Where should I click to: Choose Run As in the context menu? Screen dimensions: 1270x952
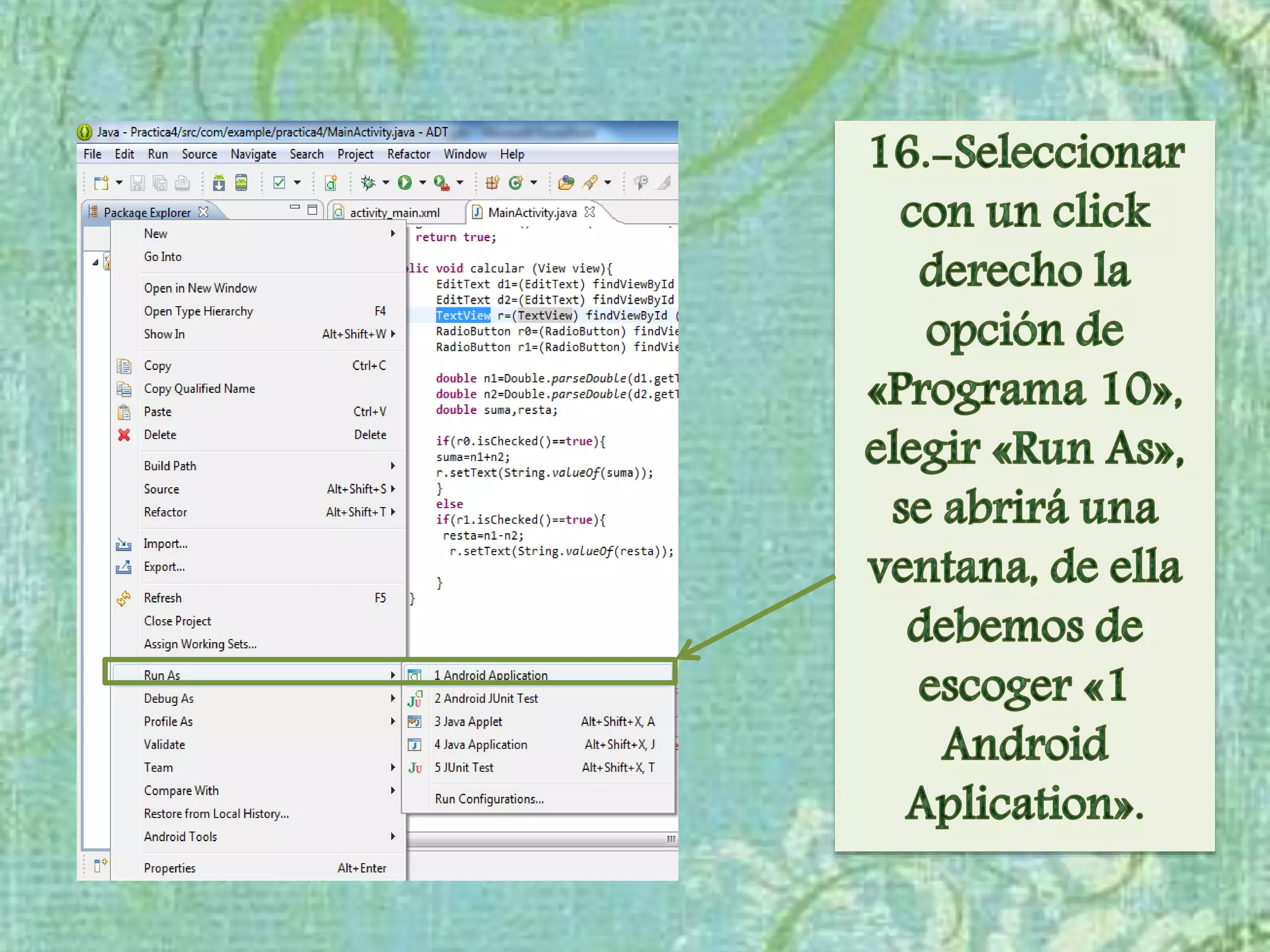(256, 675)
